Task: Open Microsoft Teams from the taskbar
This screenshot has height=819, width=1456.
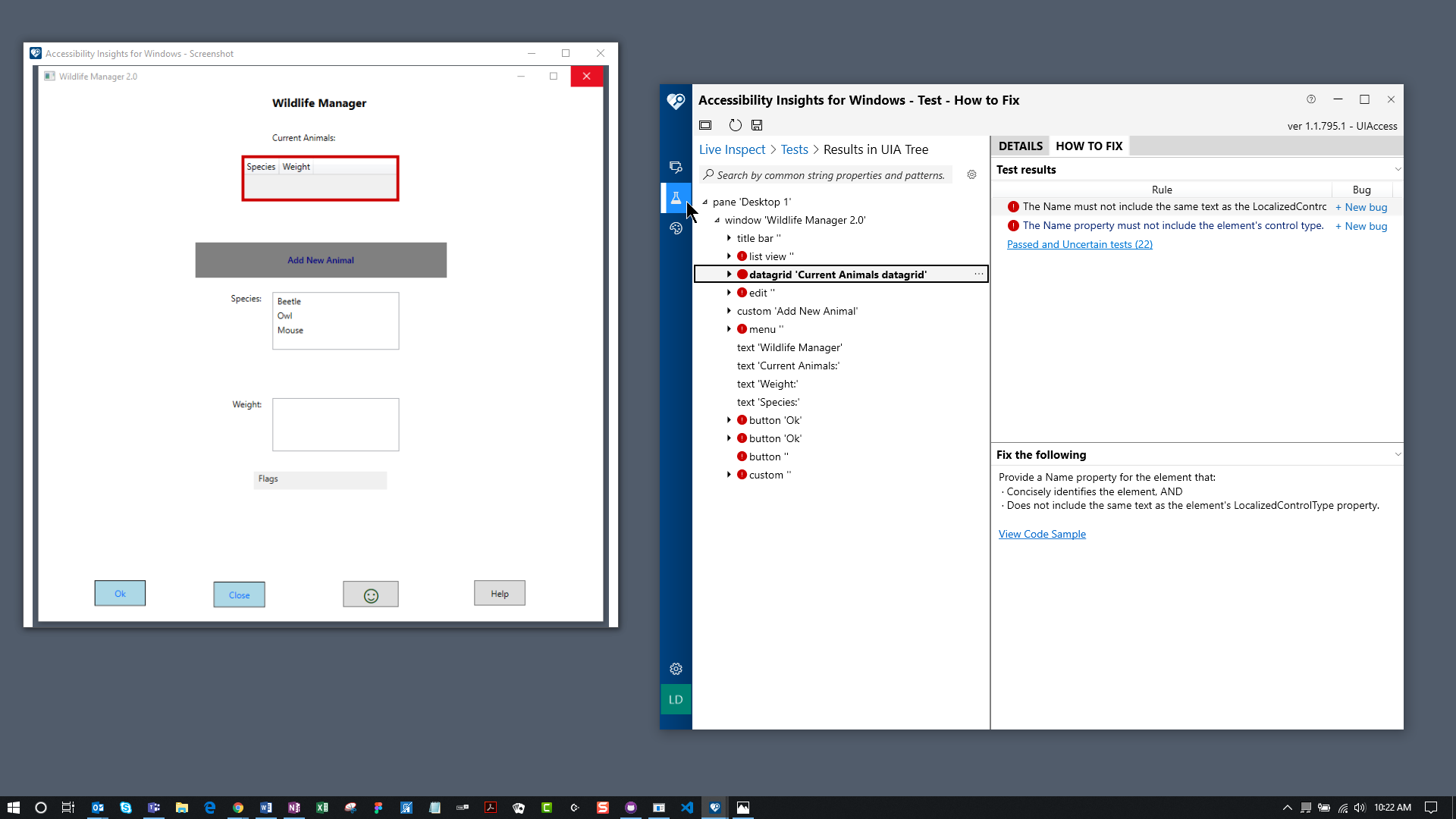Action: click(154, 808)
